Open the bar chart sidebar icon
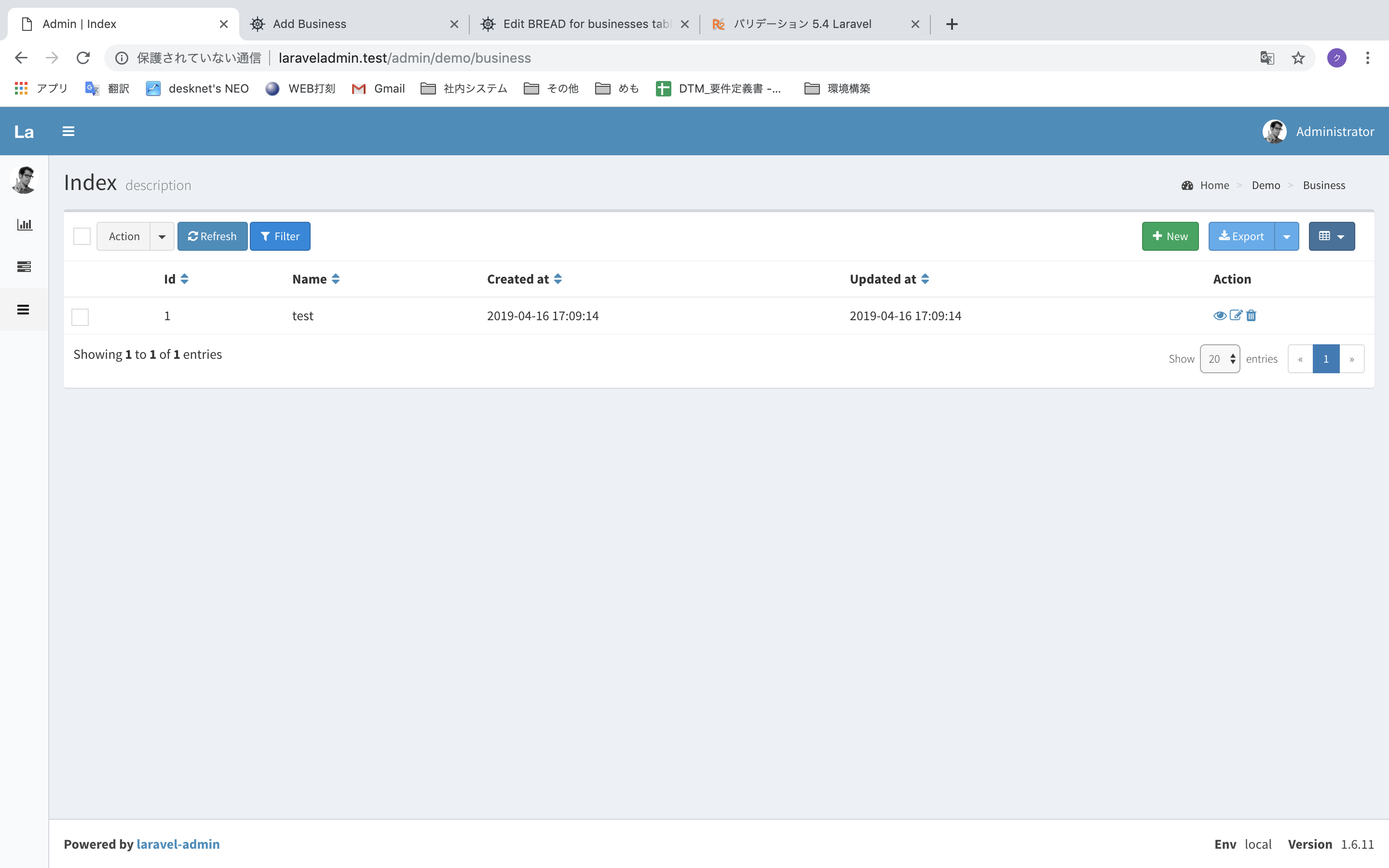 click(24, 224)
